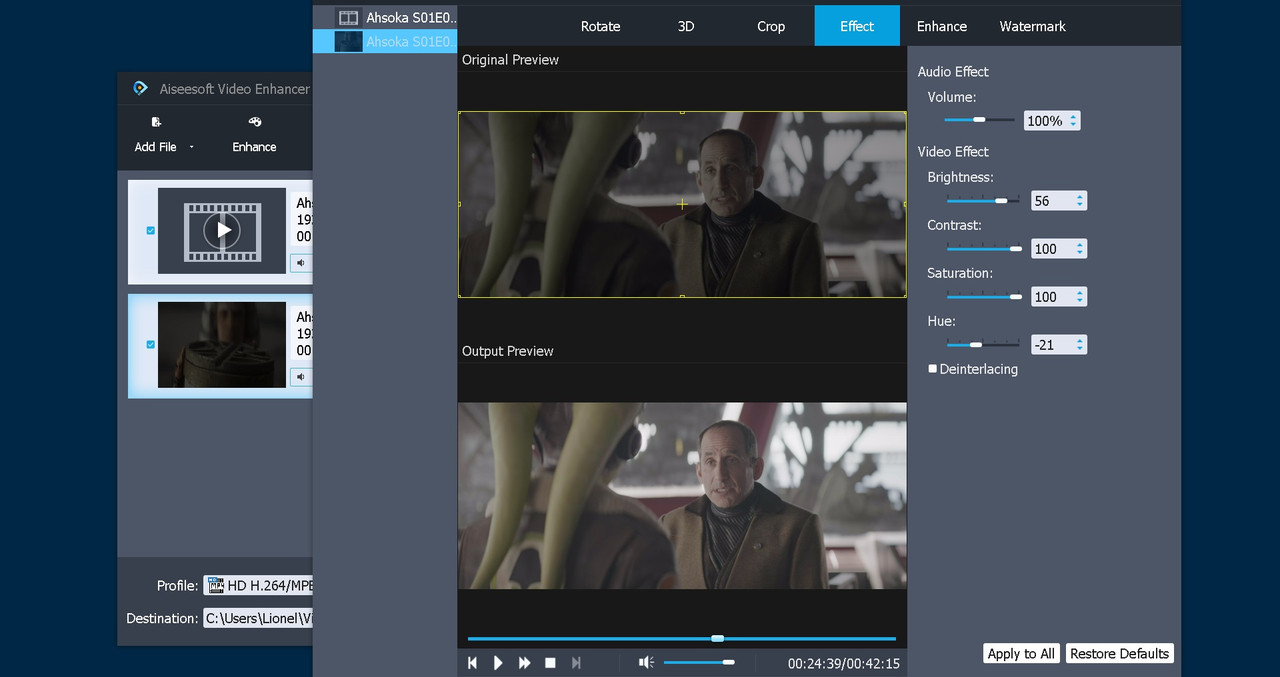1280x677 pixels.
Task: Step the Contrast spinner arrows
Action: (1080, 249)
